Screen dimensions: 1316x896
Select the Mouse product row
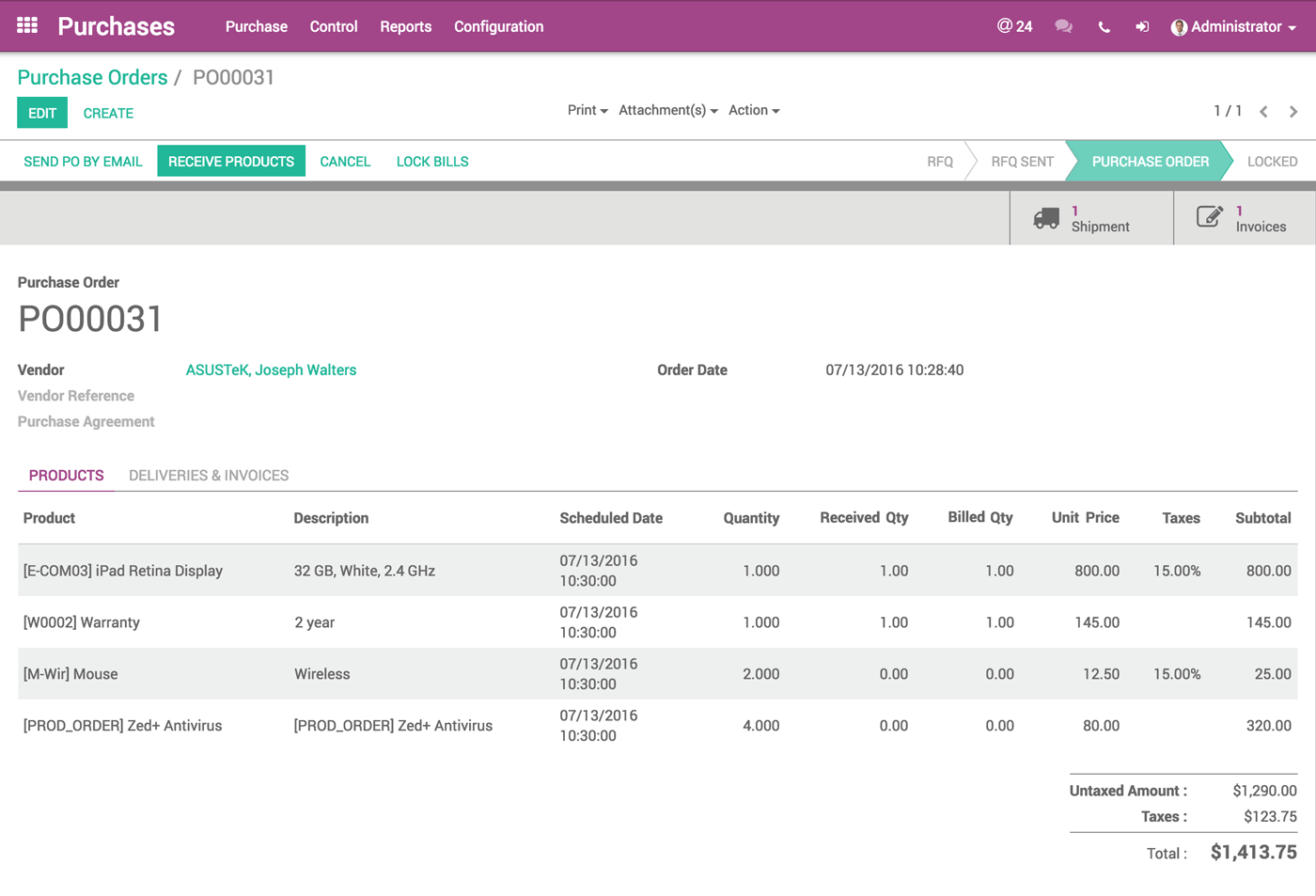(x=70, y=673)
